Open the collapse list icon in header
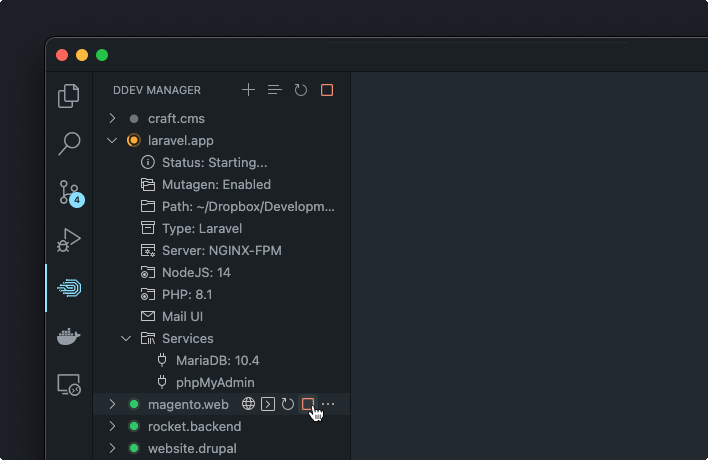 [275, 90]
